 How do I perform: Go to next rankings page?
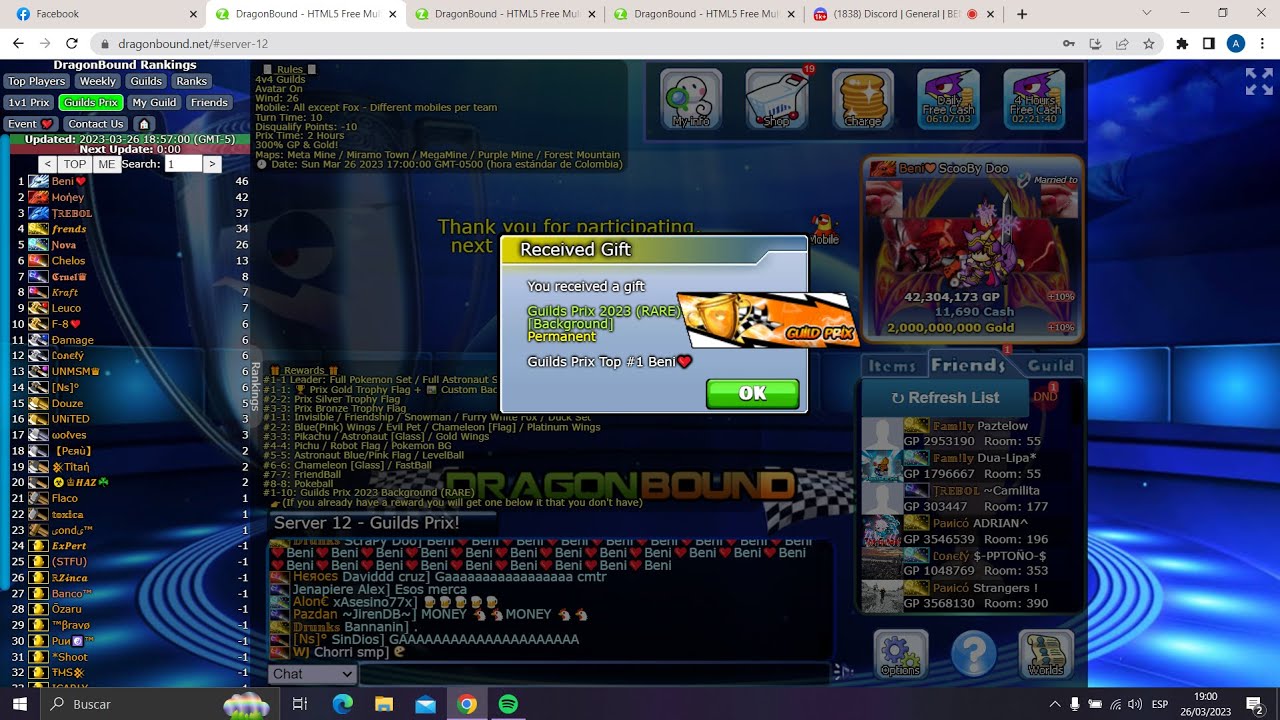pos(211,164)
